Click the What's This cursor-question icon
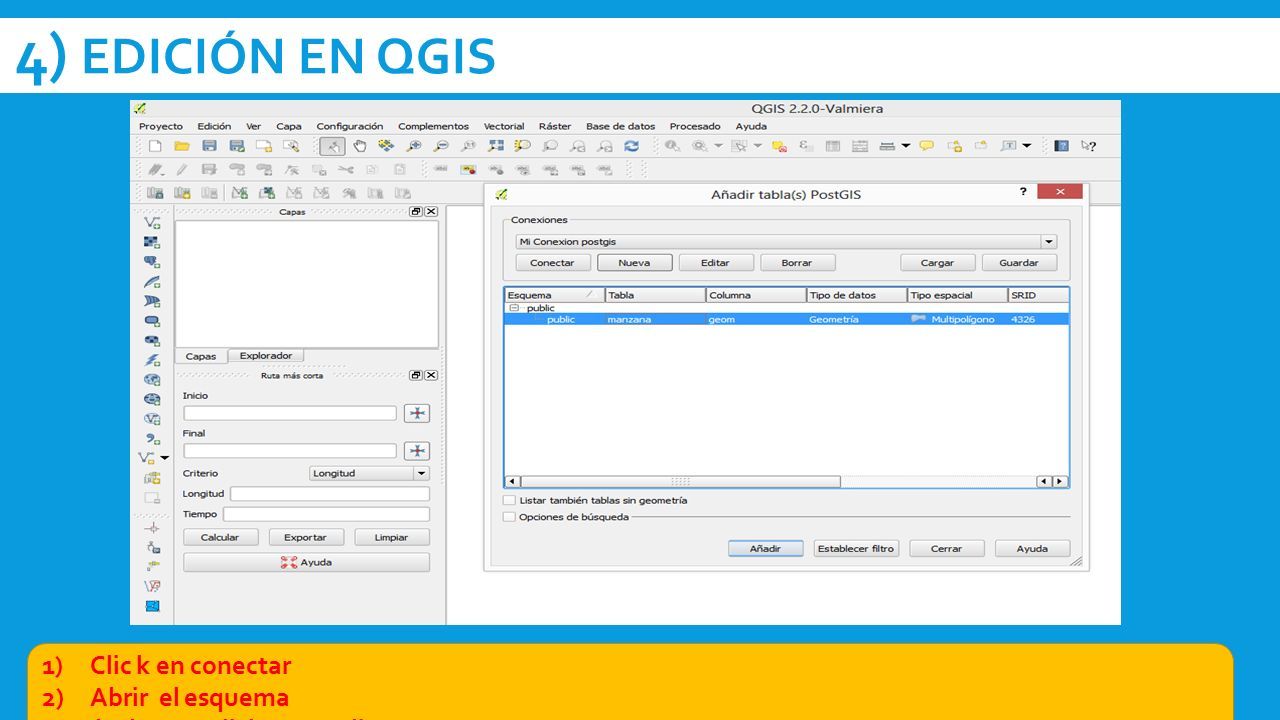This screenshot has height=720, width=1280. (x=1088, y=146)
